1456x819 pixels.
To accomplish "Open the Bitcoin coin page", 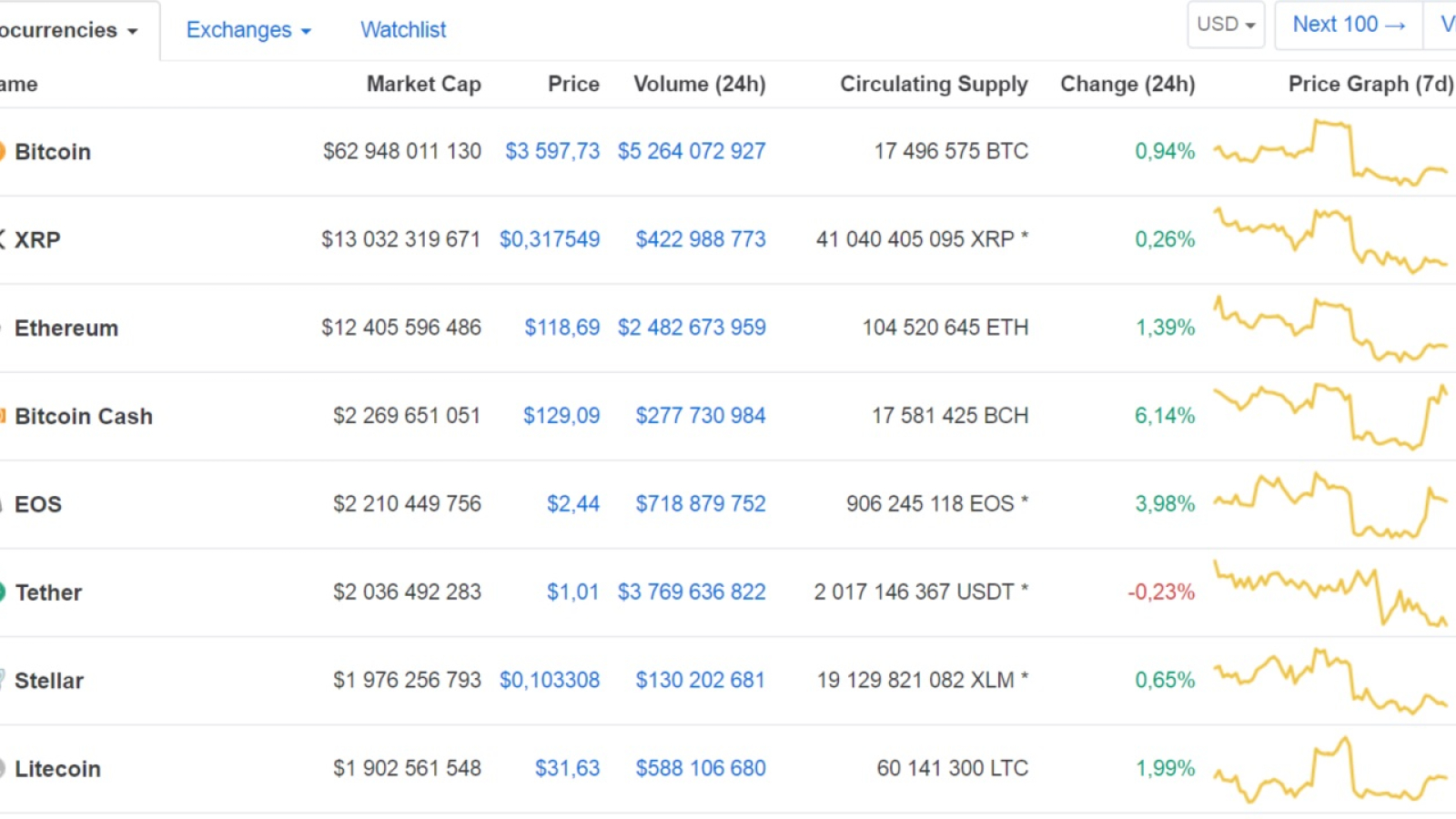I will point(53,152).
